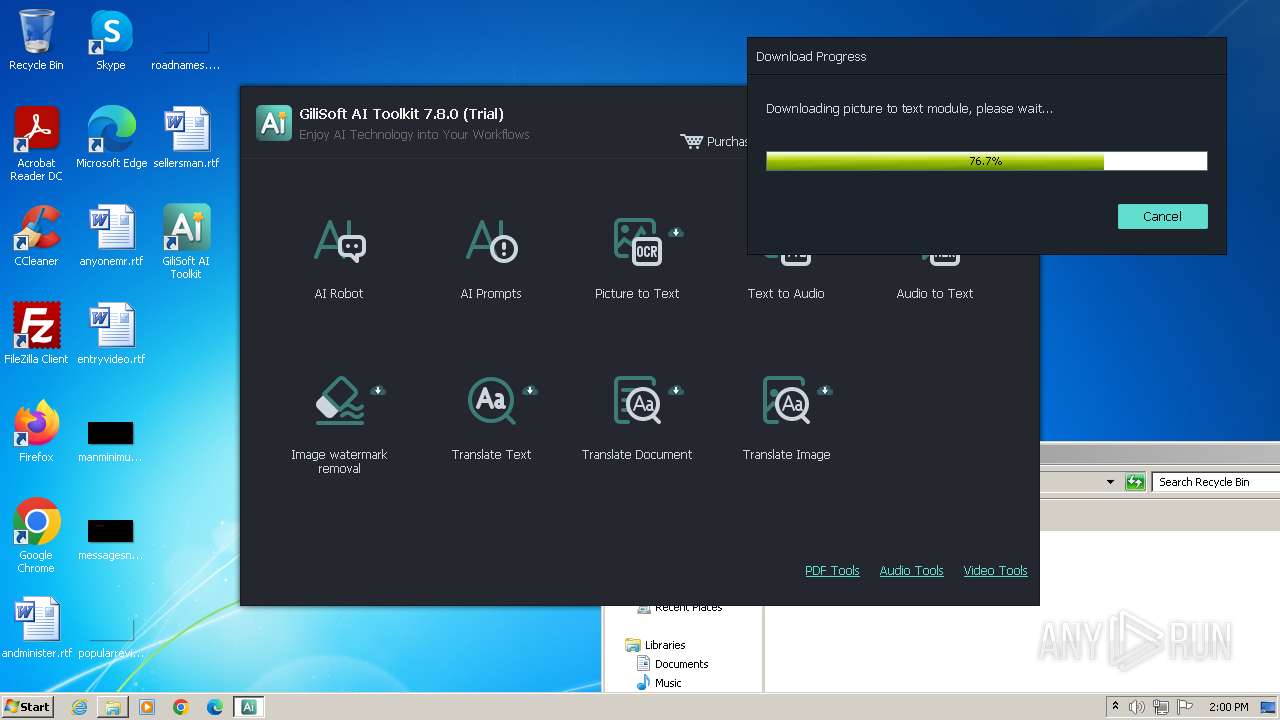Select the sellersman.rtf desktop file

tap(186, 138)
